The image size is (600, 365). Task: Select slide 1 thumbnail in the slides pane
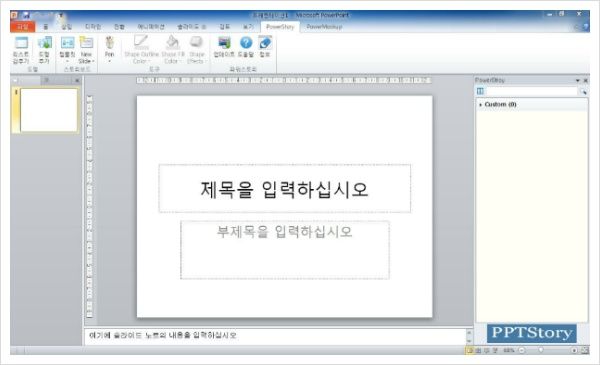coord(49,110)
